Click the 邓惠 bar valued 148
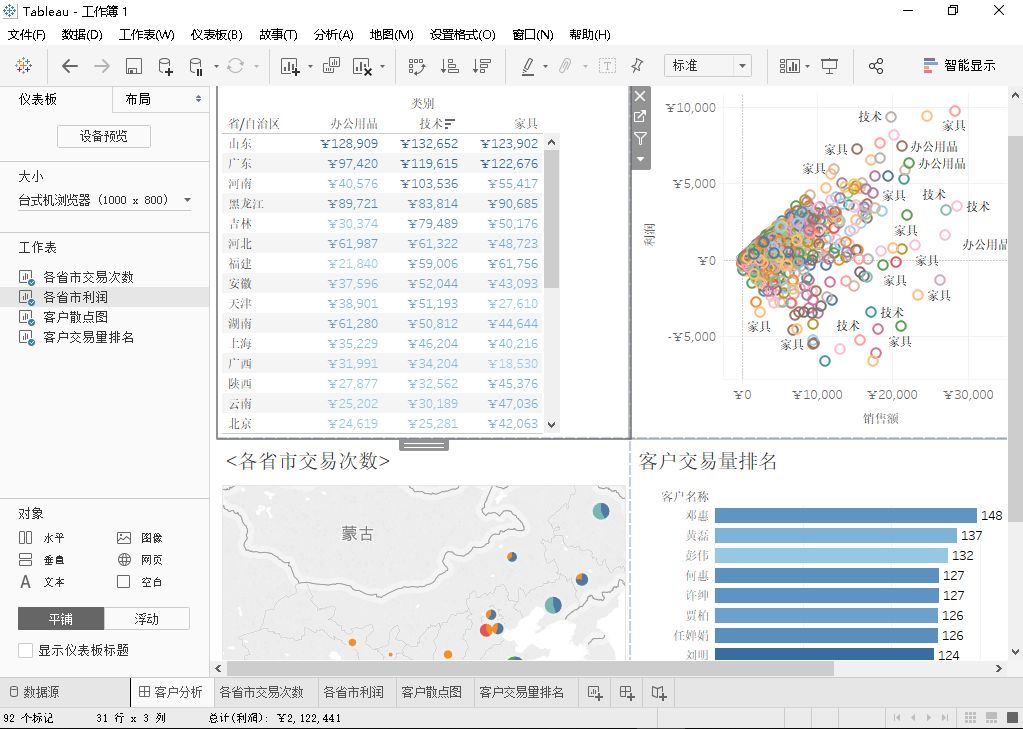This screenshot has width=1023, height=729. pos(846,516)
